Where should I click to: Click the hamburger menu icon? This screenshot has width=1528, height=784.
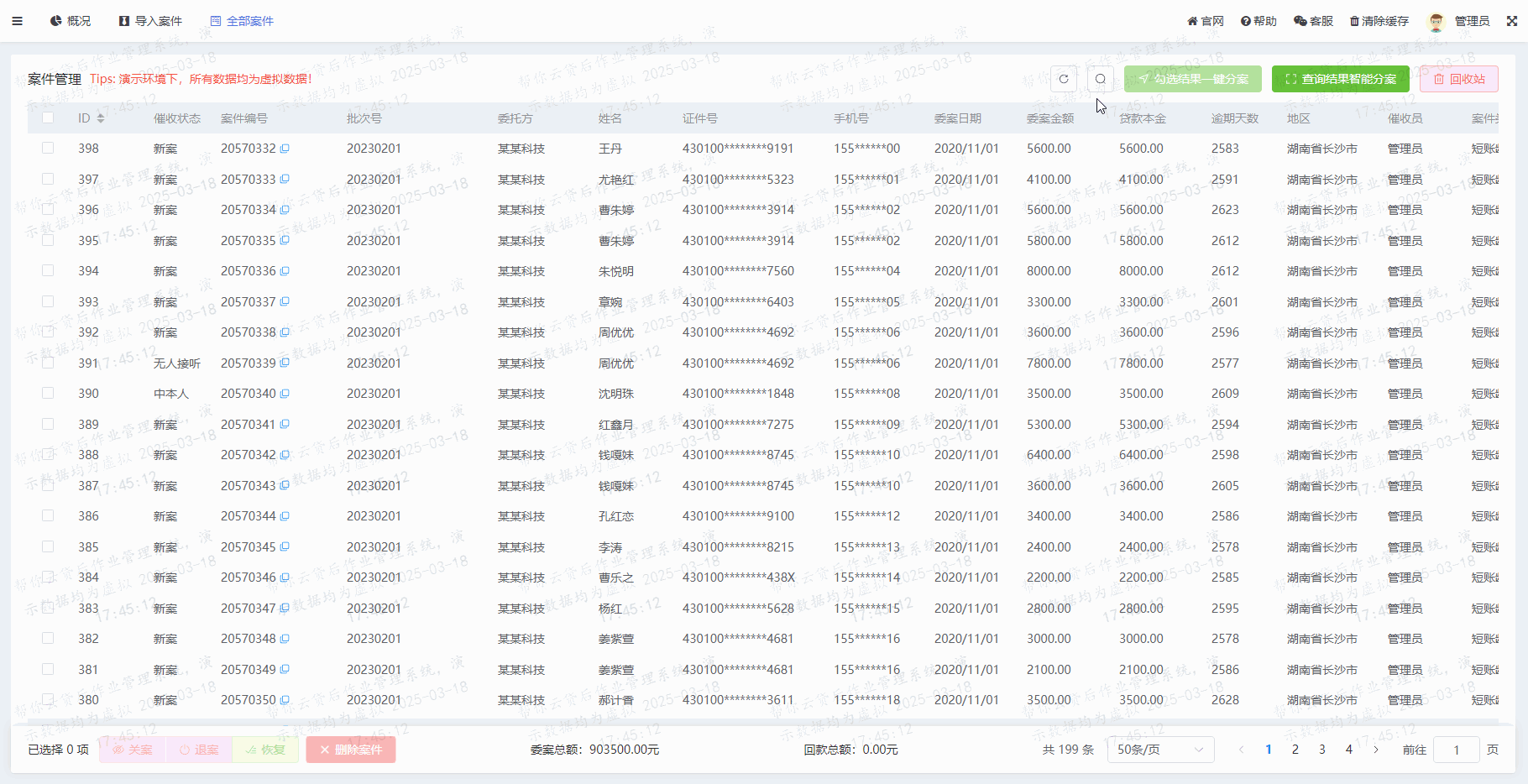[x=17, y=21]
